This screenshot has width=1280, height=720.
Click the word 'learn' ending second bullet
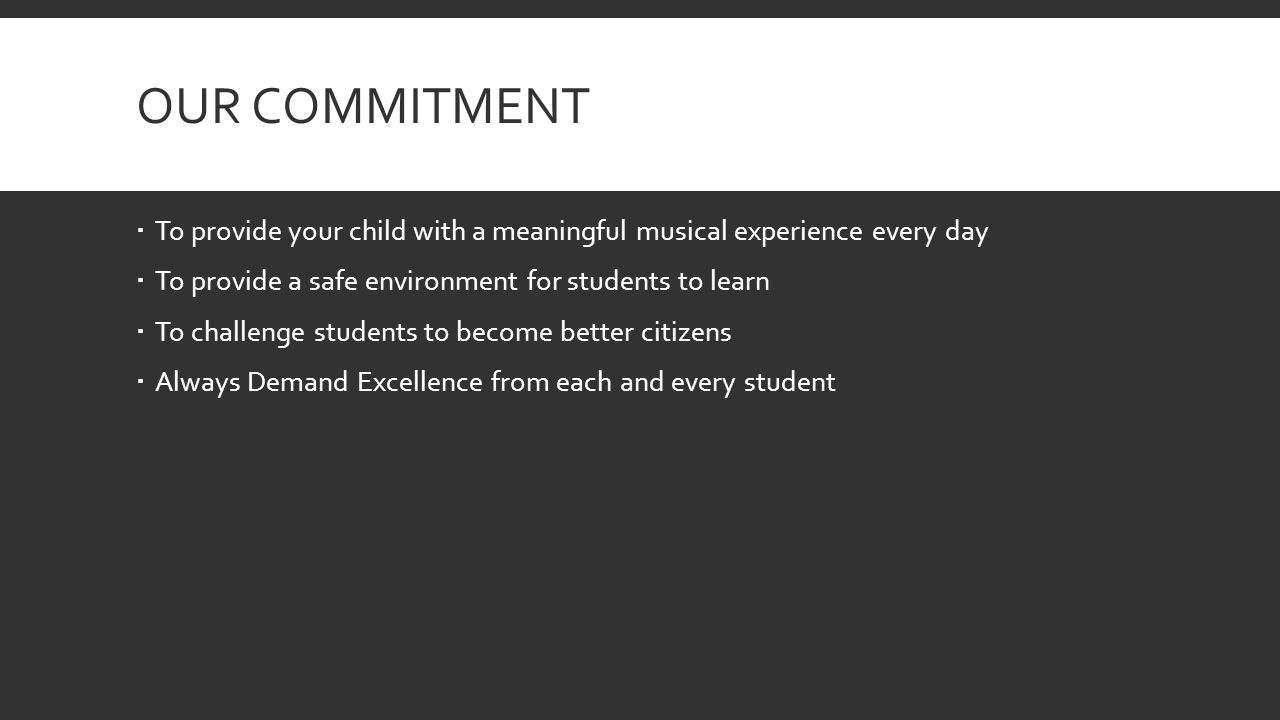[739, 282]
